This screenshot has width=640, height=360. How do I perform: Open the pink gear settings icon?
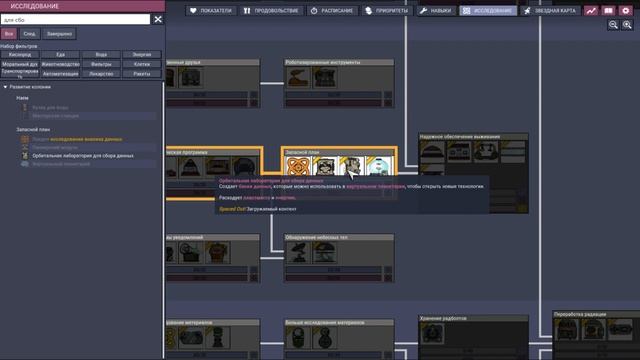pos(625,11)
